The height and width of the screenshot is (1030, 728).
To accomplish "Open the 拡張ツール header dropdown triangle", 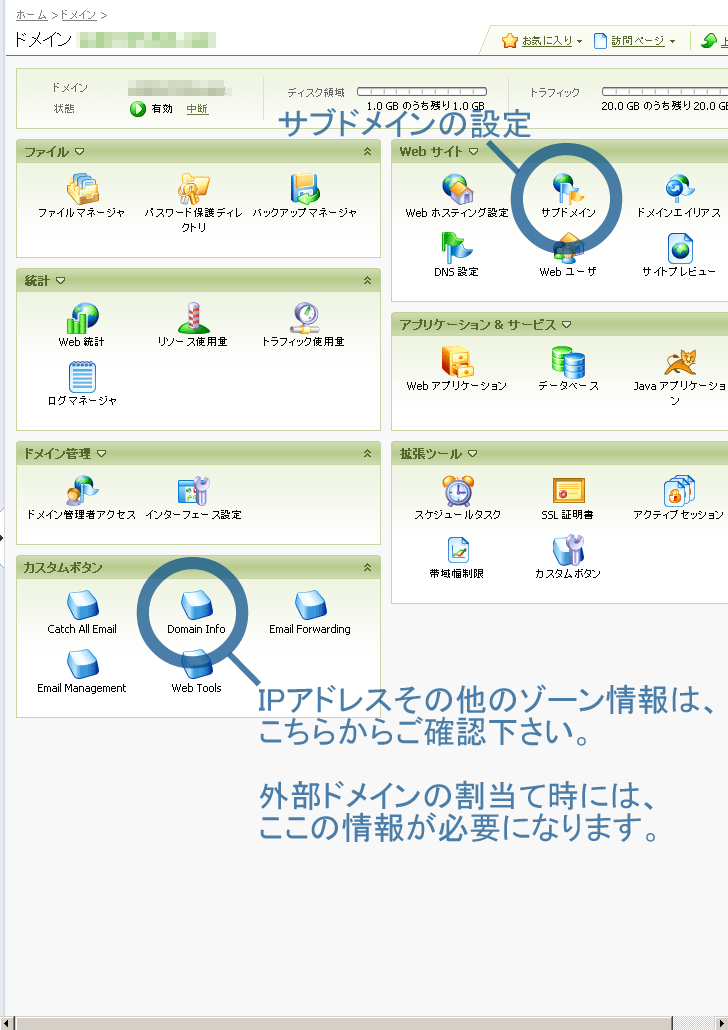I will point(472,453).
